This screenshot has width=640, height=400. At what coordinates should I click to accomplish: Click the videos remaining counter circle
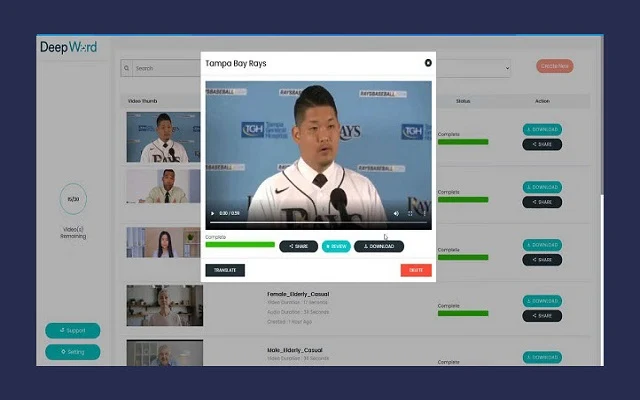pos(73,199)
